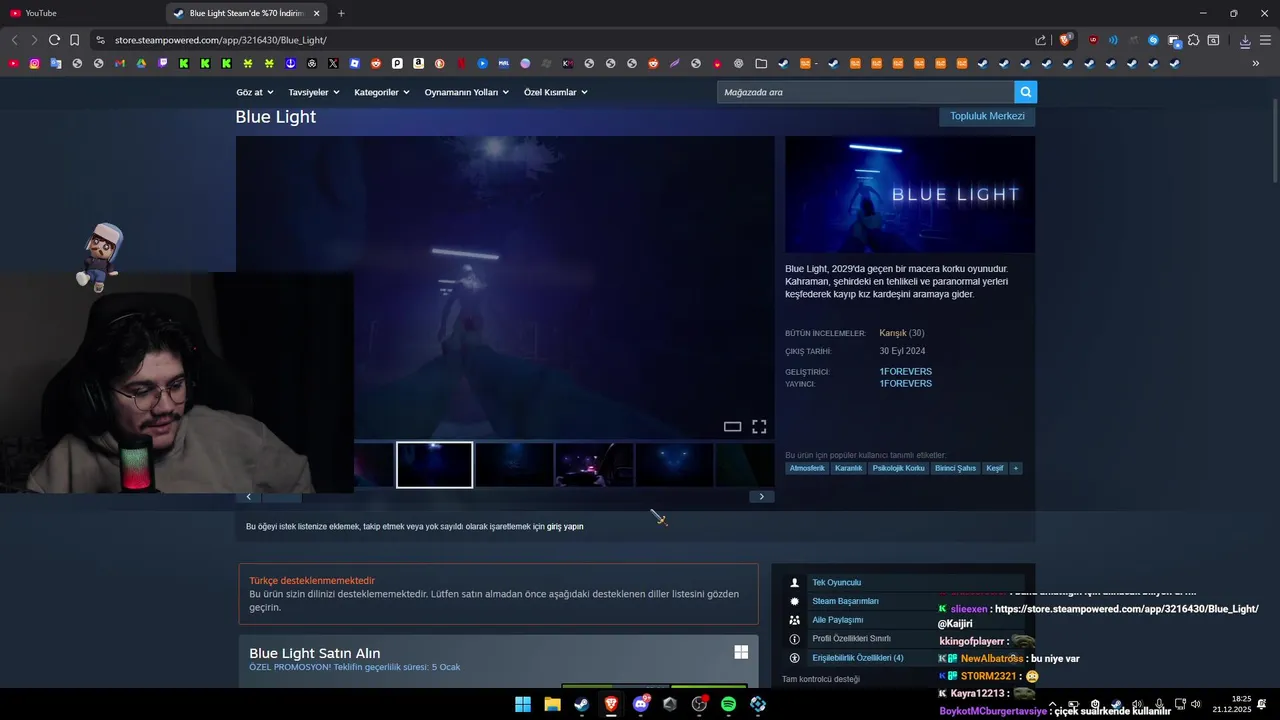Open the Tavsiyeler dropdown menu

click(314, 92)
